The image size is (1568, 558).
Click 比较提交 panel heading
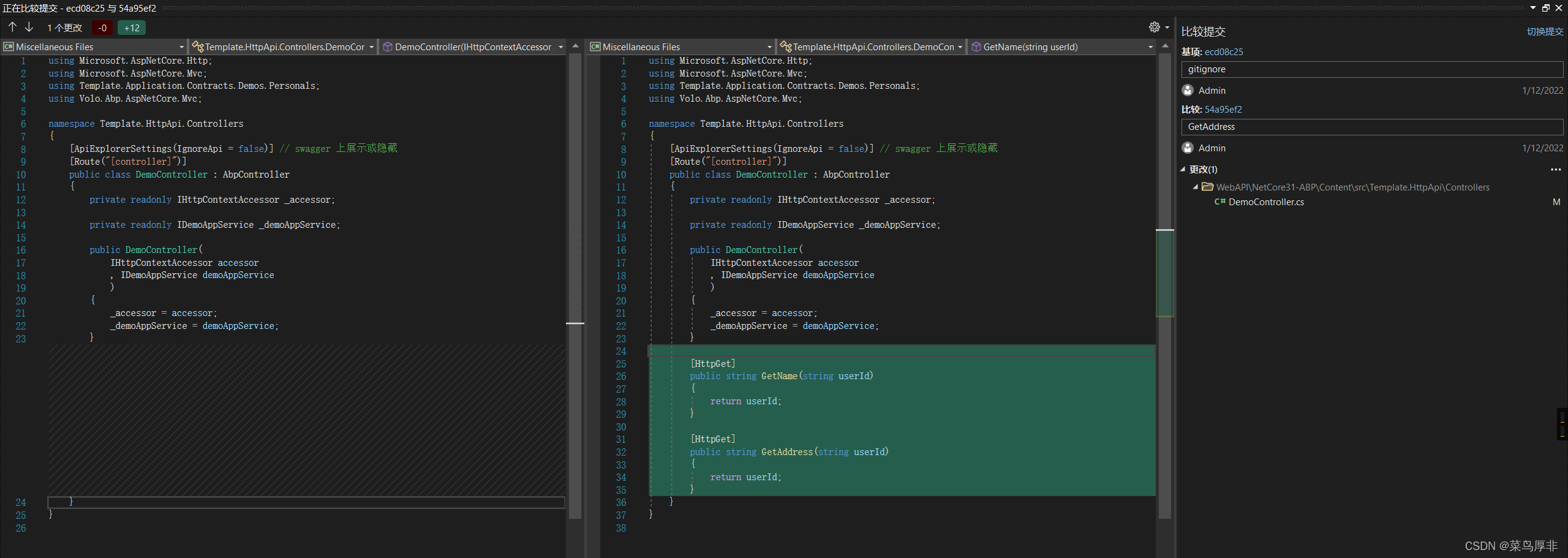(x=1204, y=31)
